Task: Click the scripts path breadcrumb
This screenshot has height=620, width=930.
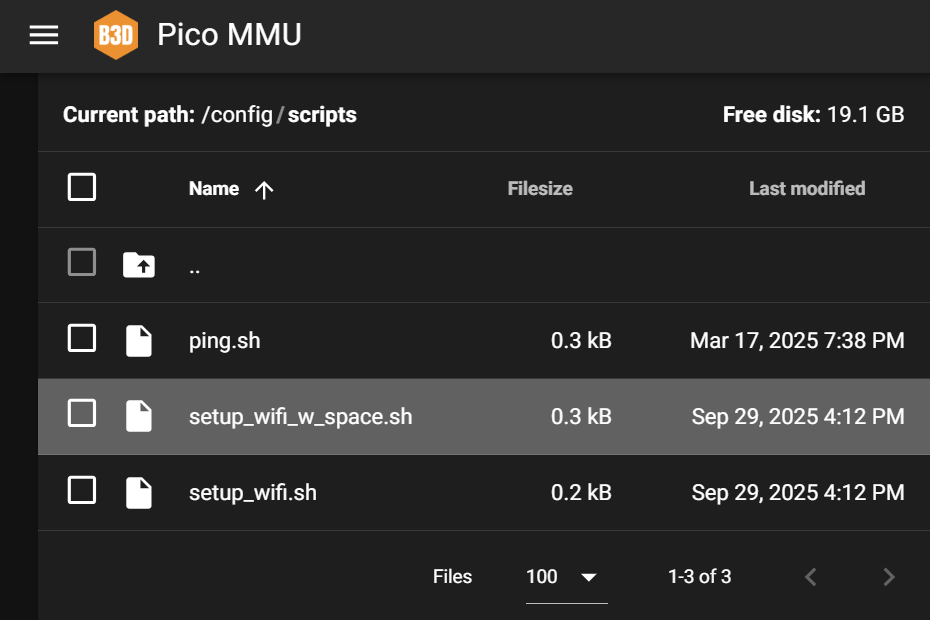Action: coord(322,115)
